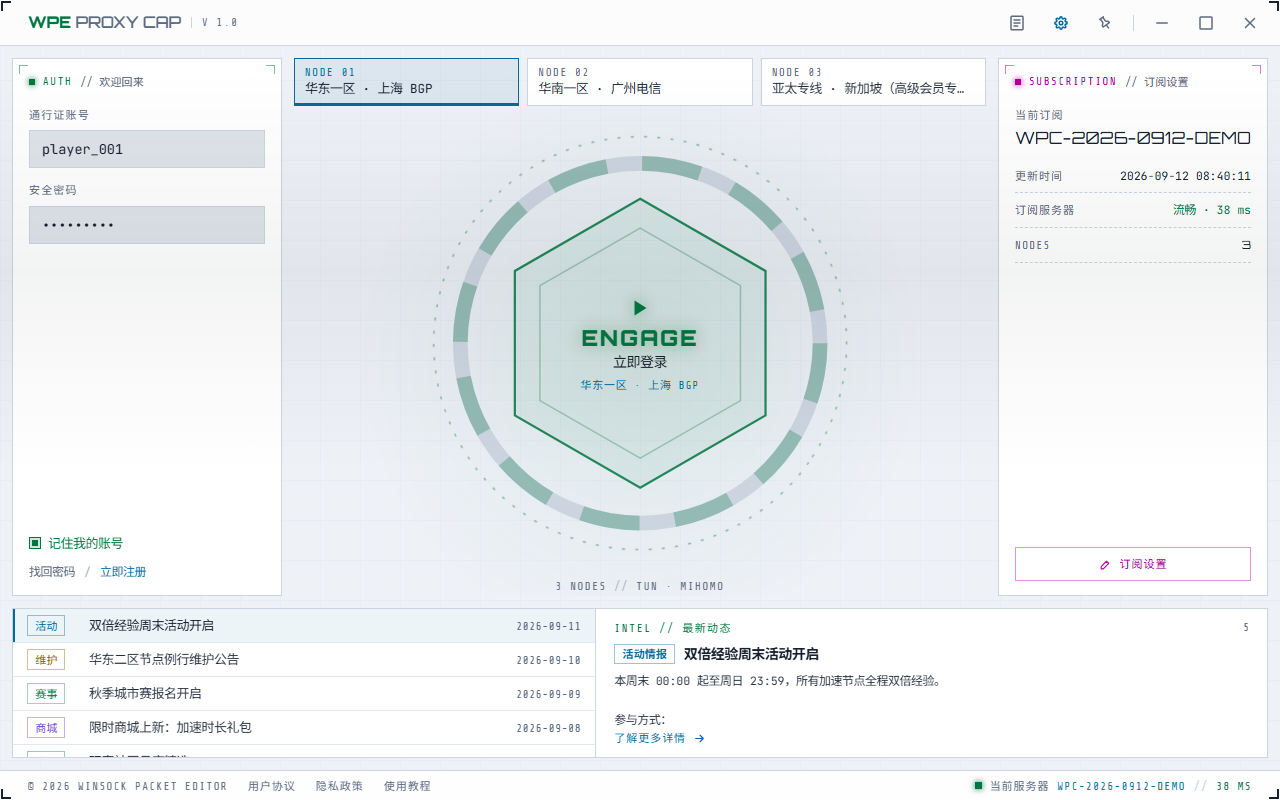The height and width of the screenshot is (800, 1280).
Task: Open 隐私政策 footer link
Action: 339,786
